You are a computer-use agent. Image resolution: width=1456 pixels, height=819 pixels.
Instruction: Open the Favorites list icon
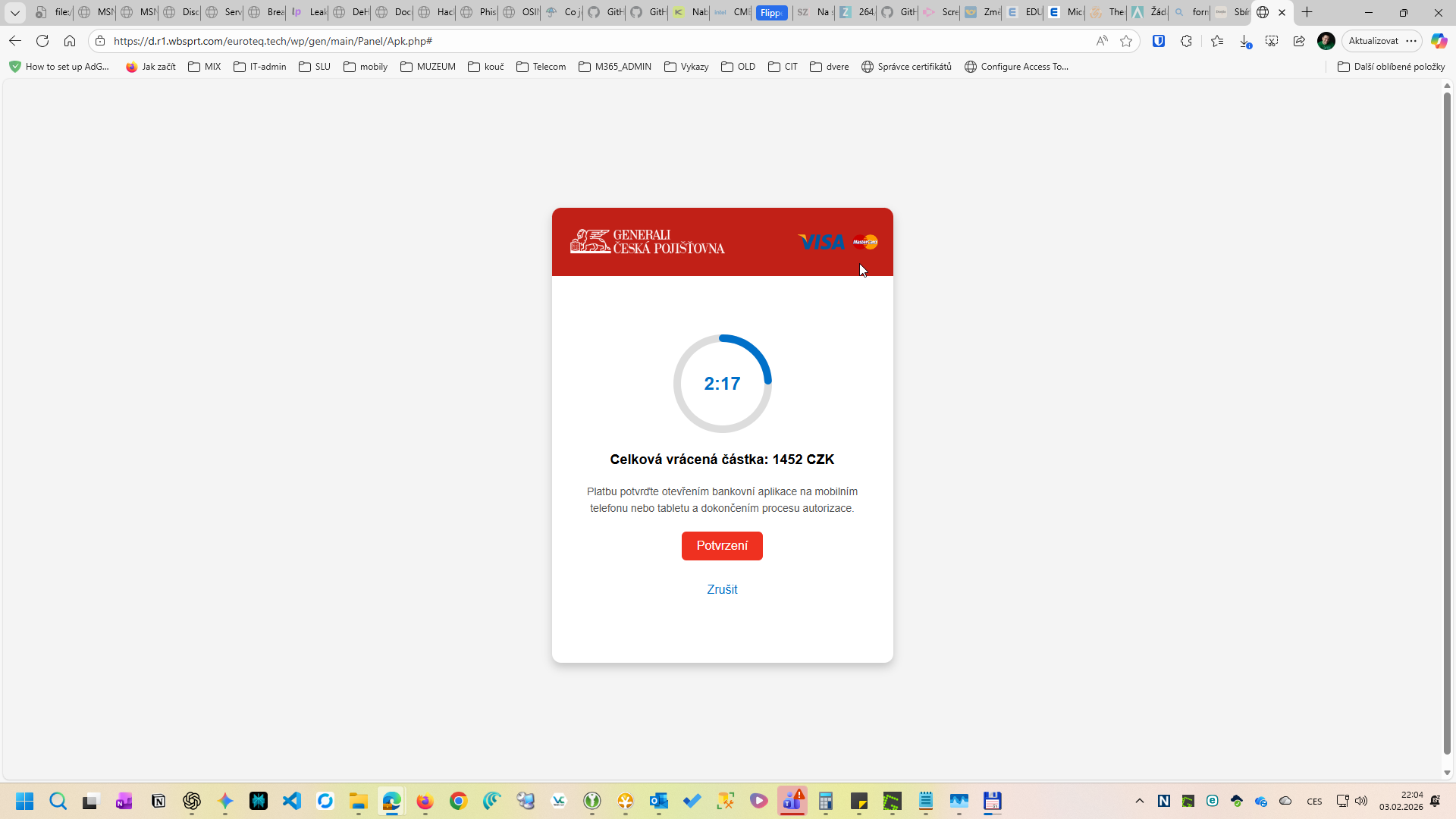[x=1217, y=41]
